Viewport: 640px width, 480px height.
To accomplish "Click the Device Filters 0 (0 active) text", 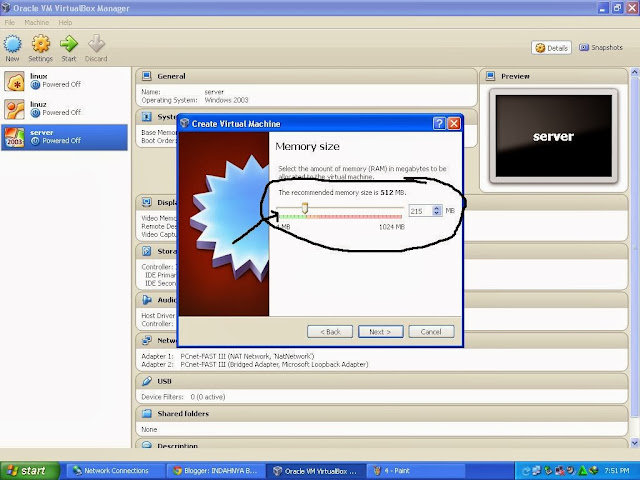I will coord(183,397).
